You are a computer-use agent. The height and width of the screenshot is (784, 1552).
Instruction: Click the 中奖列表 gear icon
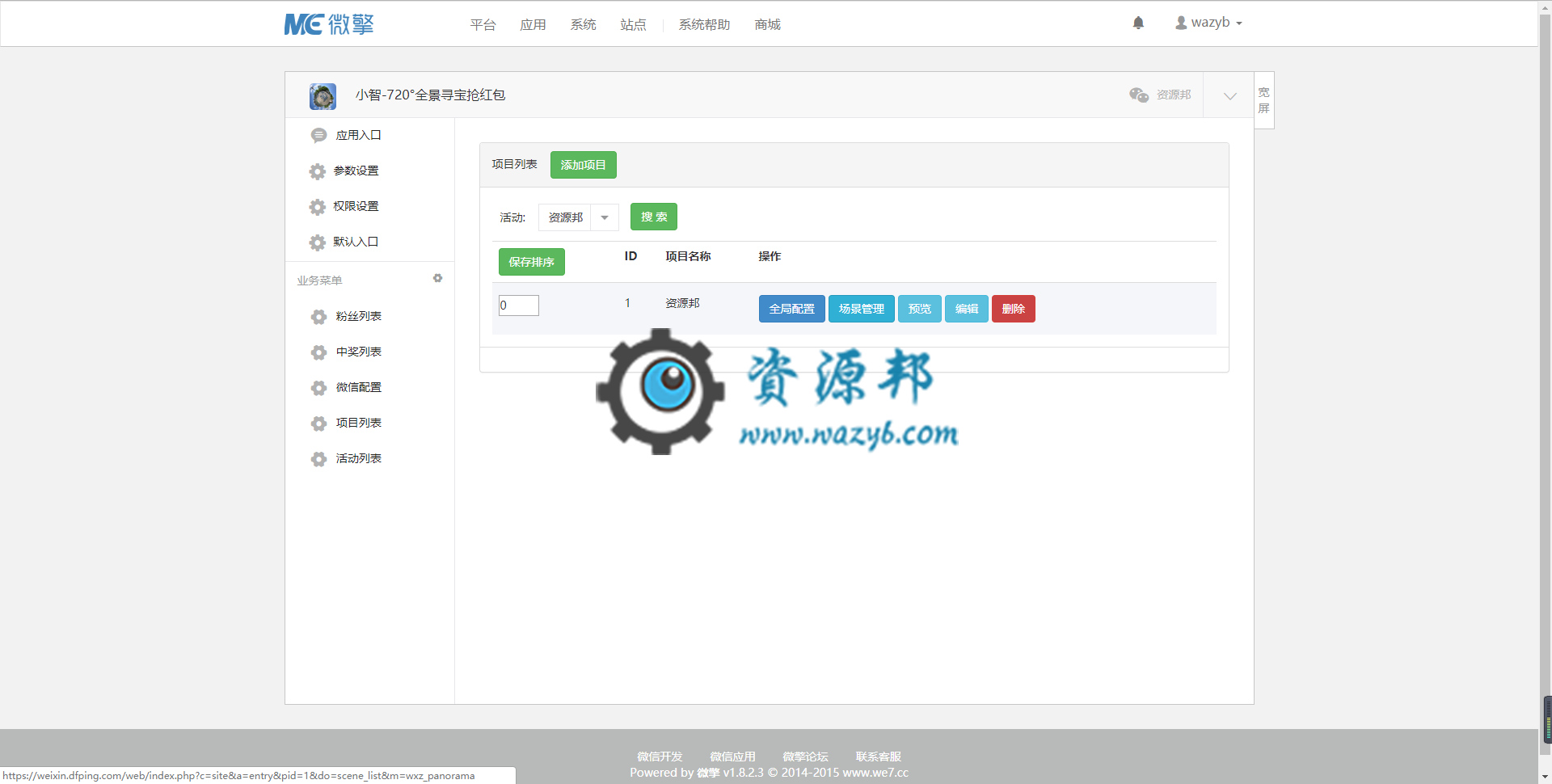[318, 352]
